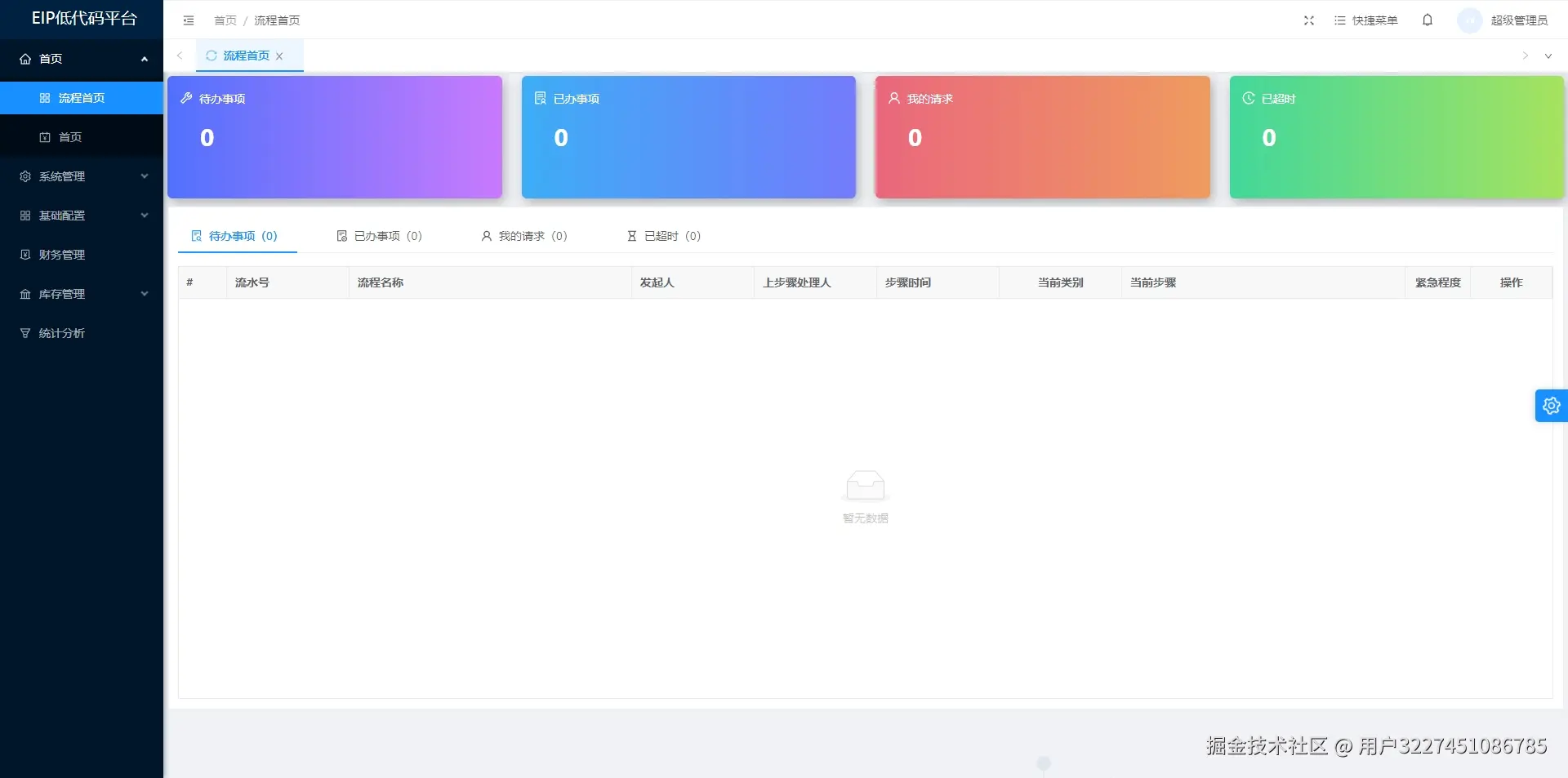The width and height of the screenshot is (1568, 778).
Task: Open notifications bell icon
Action: [x=1428, y=20]
